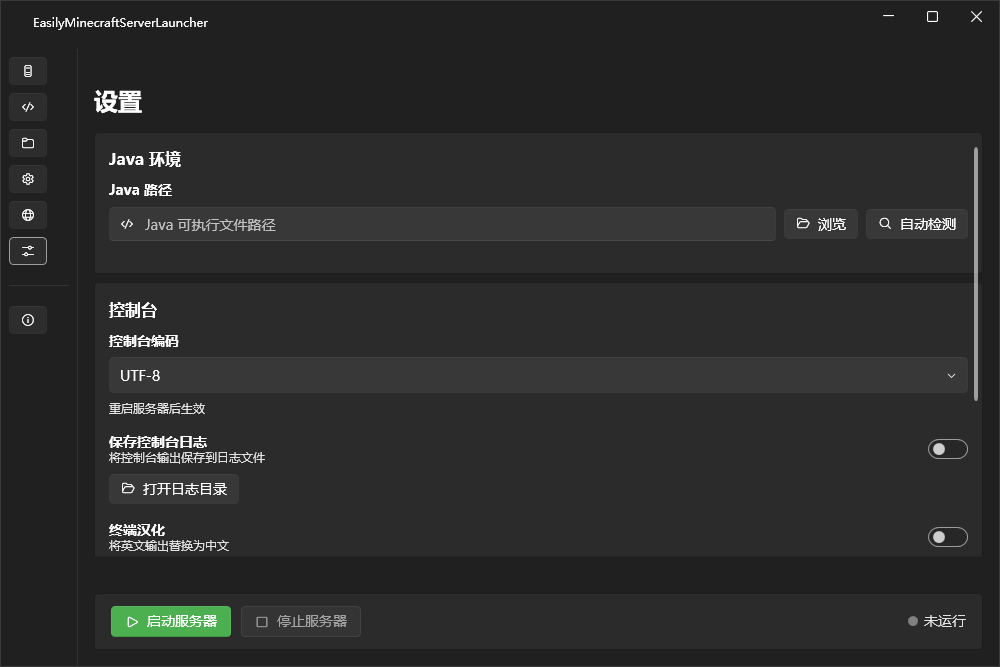Select the sliders settings icon in sidebar
This screenshot has height=667, width=1000.
click(27, 250)
